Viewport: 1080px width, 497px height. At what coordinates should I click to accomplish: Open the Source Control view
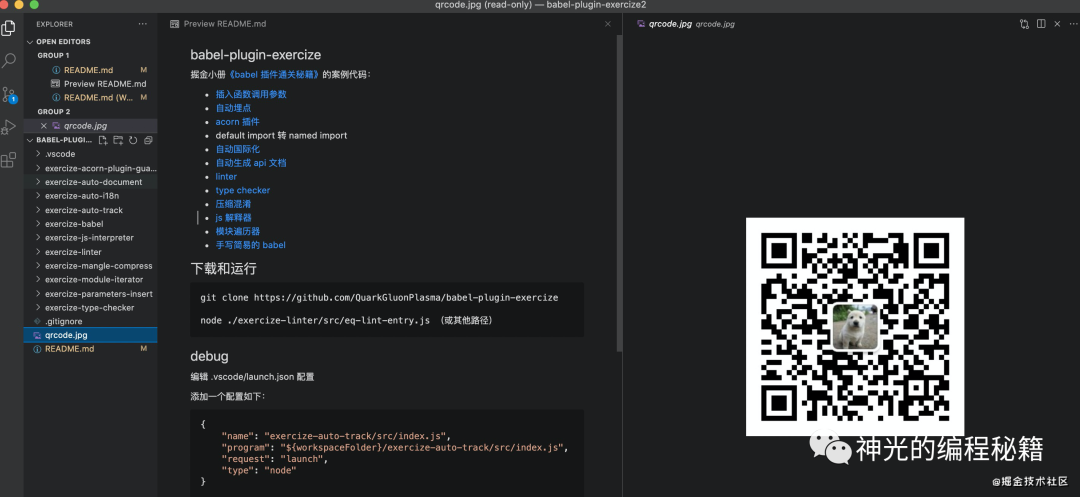pos(8,94)
